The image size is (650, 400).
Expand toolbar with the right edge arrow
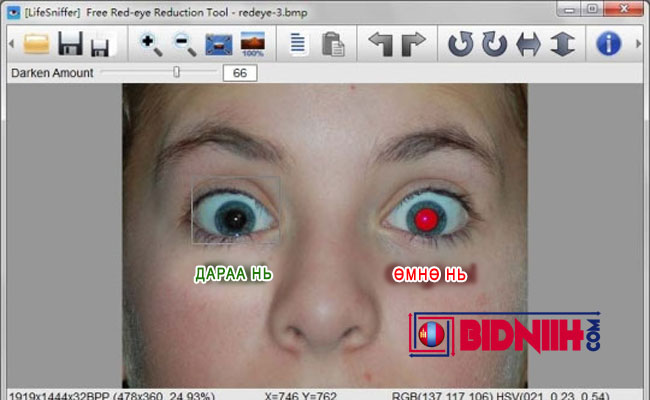(x=638, y=44)
